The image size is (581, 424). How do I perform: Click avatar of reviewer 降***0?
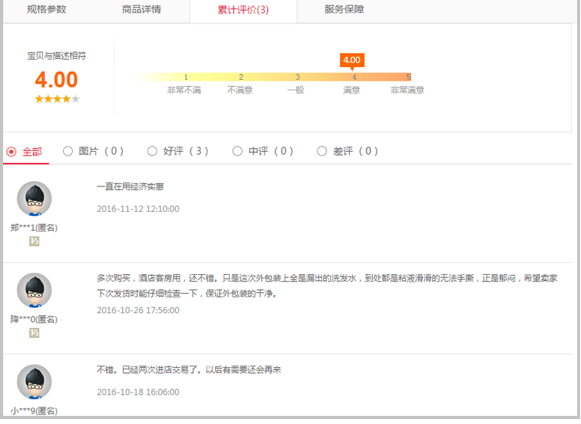[x=34, y=290]
